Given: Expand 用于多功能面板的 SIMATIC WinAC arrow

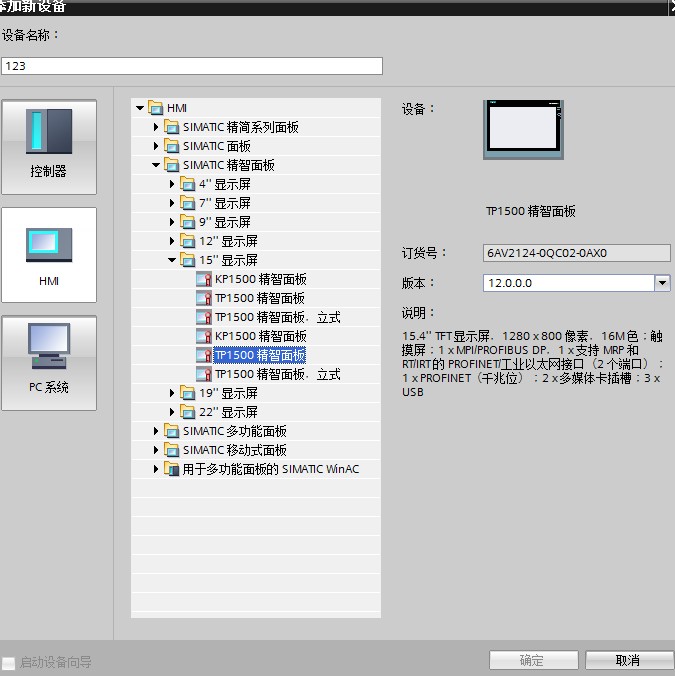Looking at the screenshot, I should pyautogui.click(x=156, y=469).
